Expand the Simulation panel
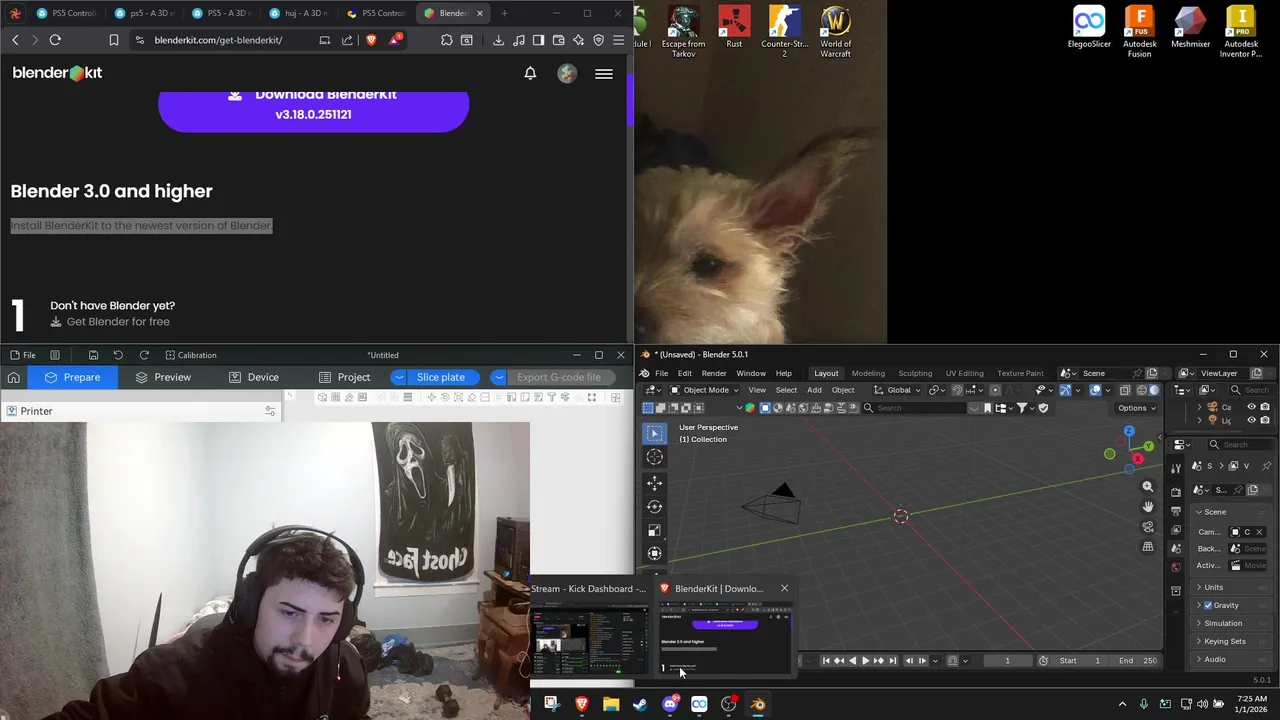This screenshot has height=720, width=1280. point(1223,623)
